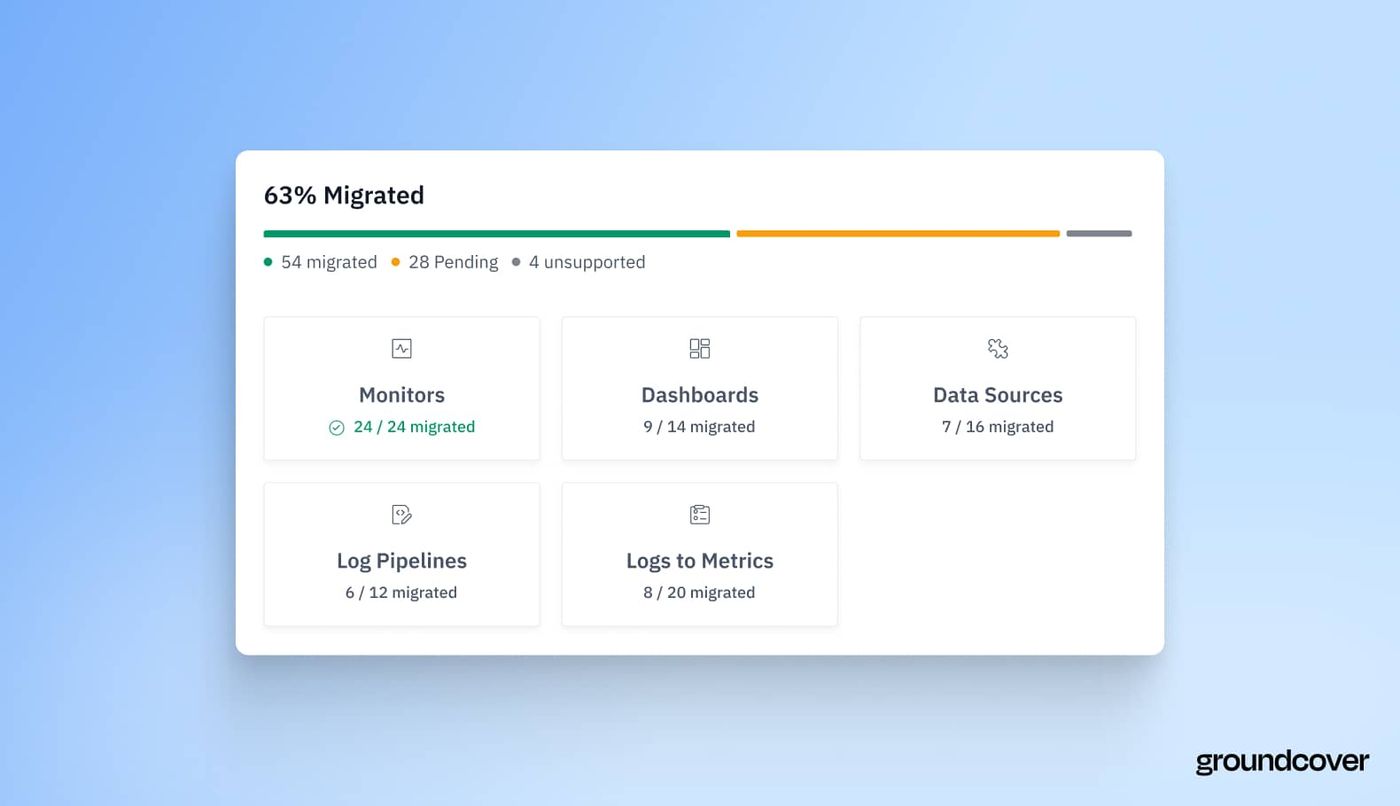
Task: Click the Monitors activity chart icon
Action: (401, 348)
